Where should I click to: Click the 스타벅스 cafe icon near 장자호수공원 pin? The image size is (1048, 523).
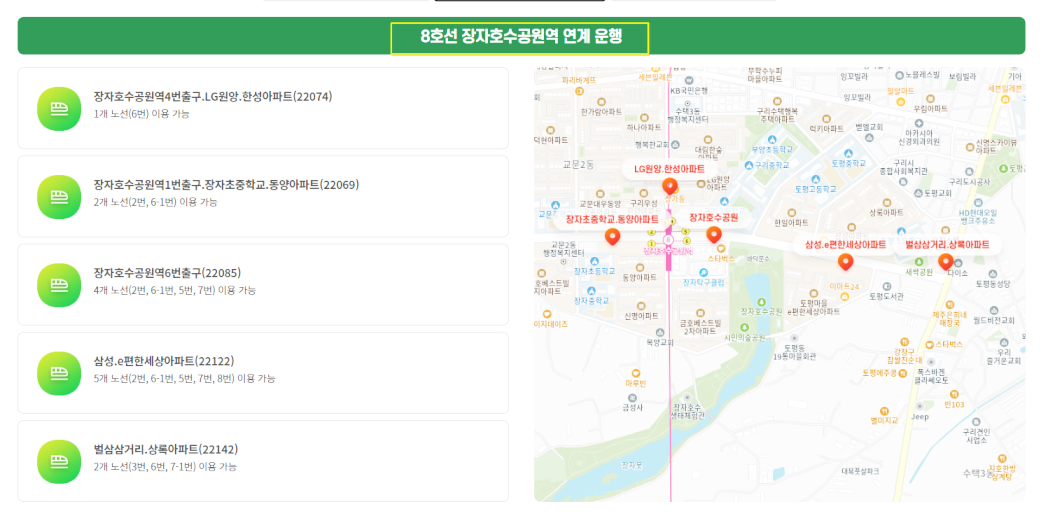click(721, 248)
